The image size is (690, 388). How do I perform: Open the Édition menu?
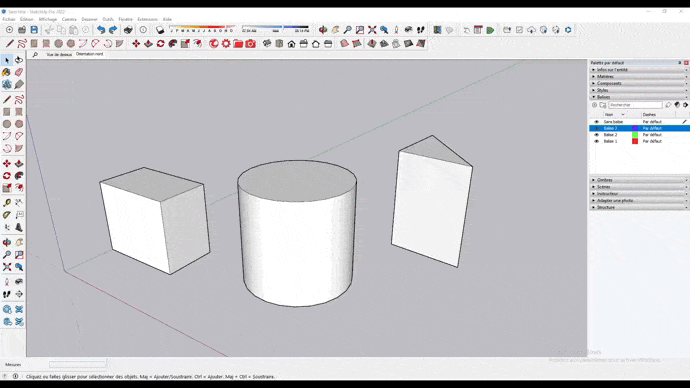(x=27, y=19)
